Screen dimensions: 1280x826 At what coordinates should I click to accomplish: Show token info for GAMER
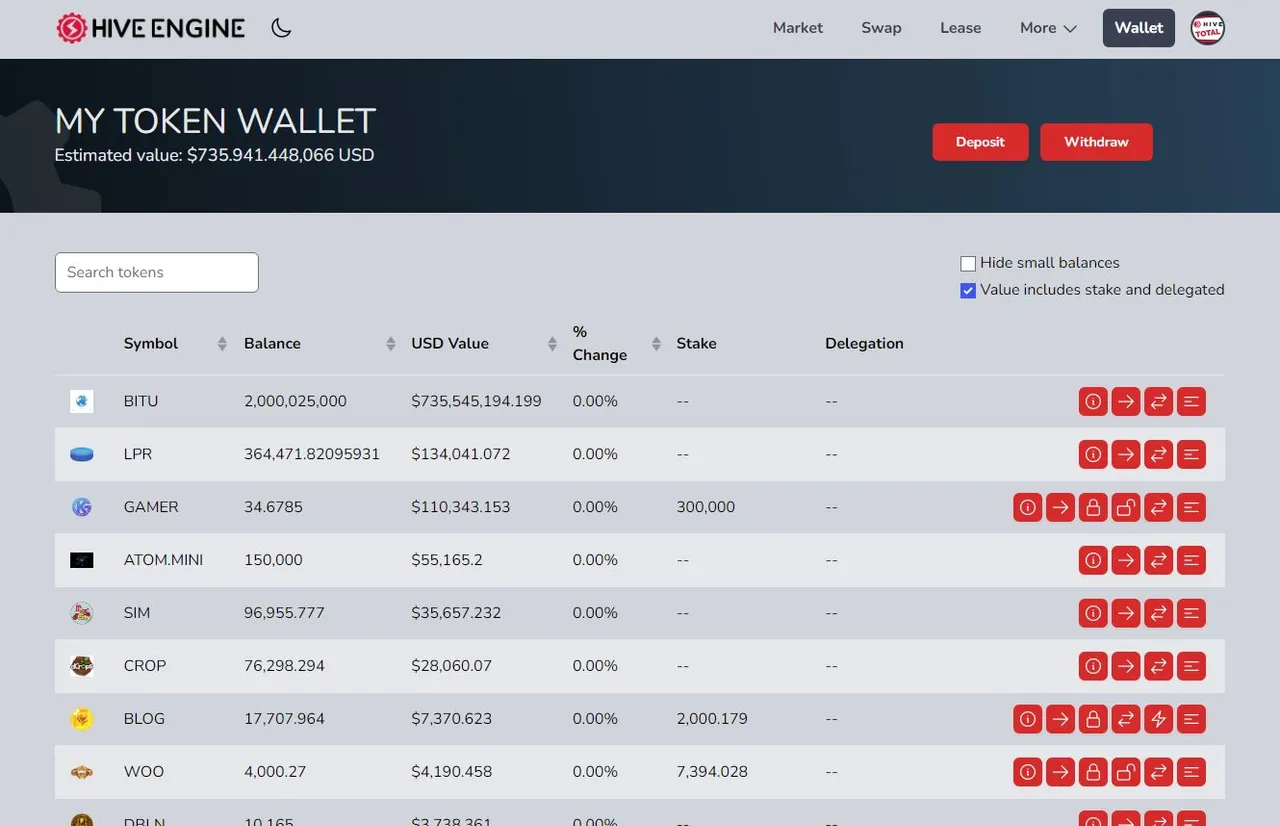pos(1028,508)
